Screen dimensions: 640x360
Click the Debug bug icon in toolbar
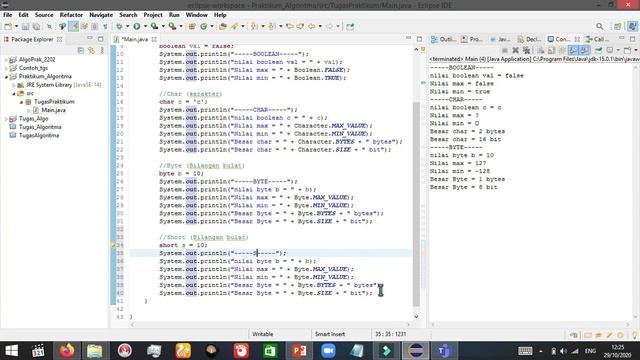(x=119, y=27)
